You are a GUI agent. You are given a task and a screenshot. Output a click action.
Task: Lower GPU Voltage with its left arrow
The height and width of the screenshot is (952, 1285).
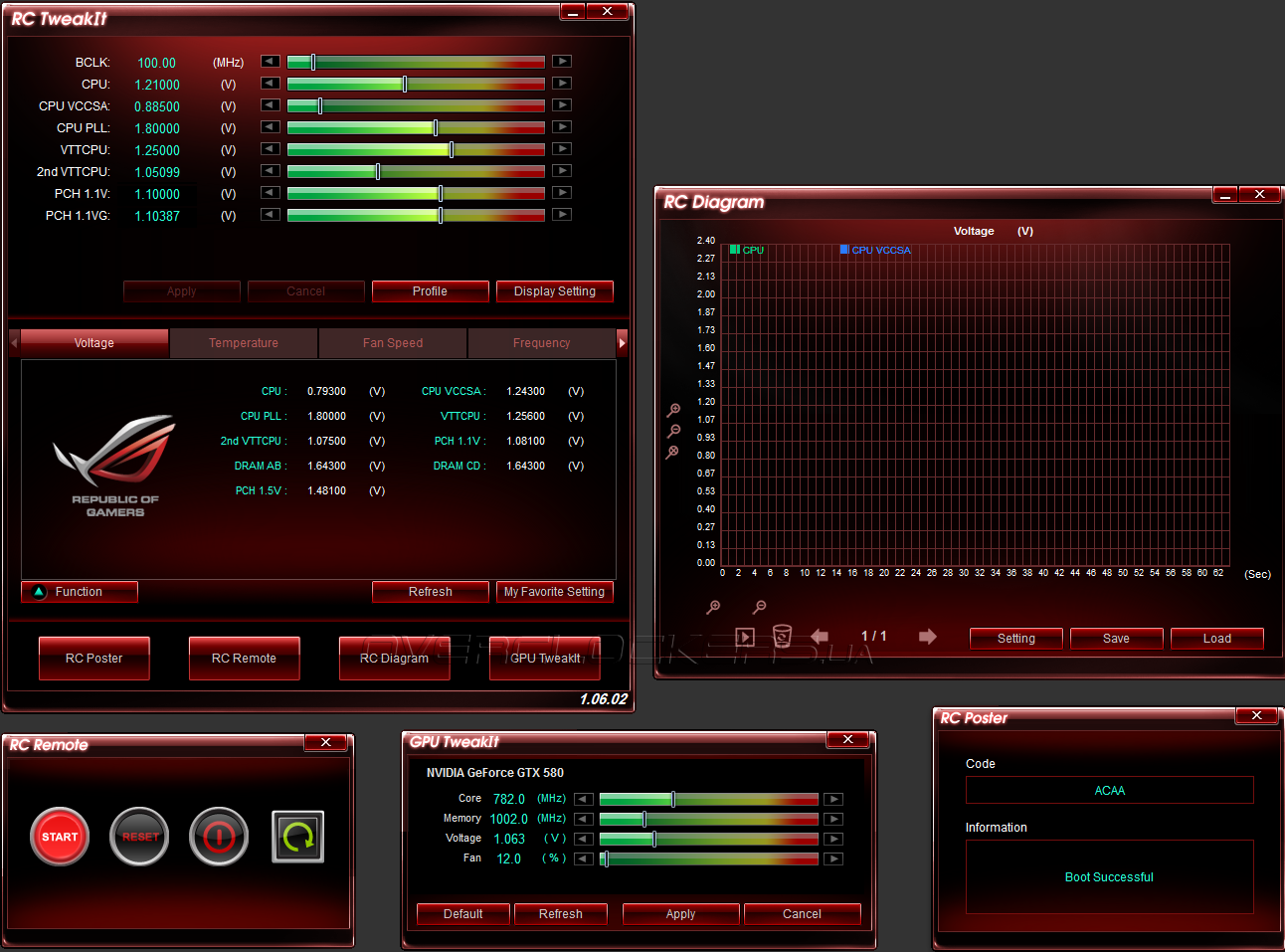point(584,839)
